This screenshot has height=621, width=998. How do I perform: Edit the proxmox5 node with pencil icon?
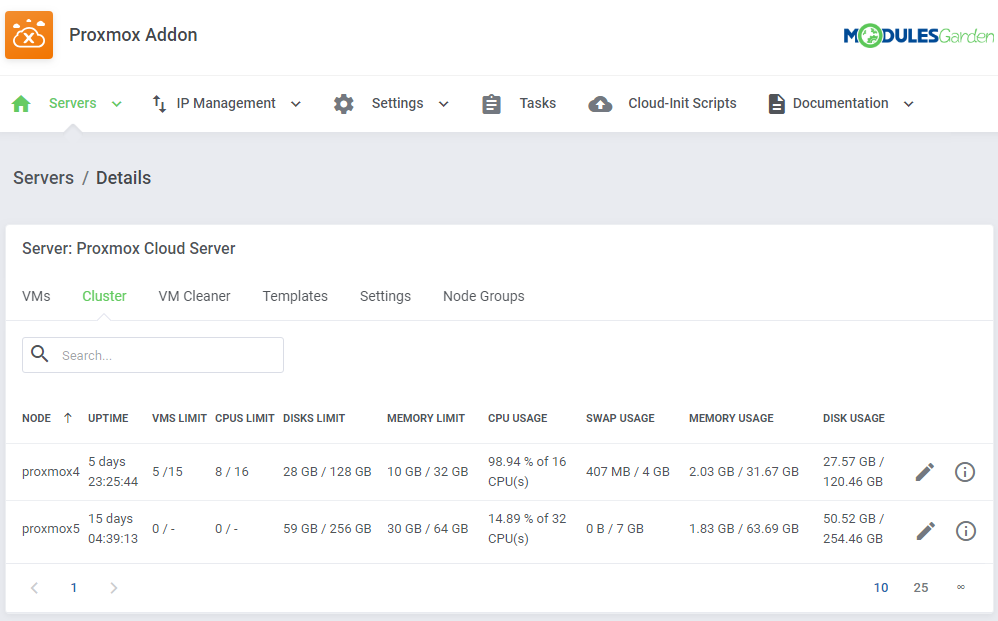point(925,531)
